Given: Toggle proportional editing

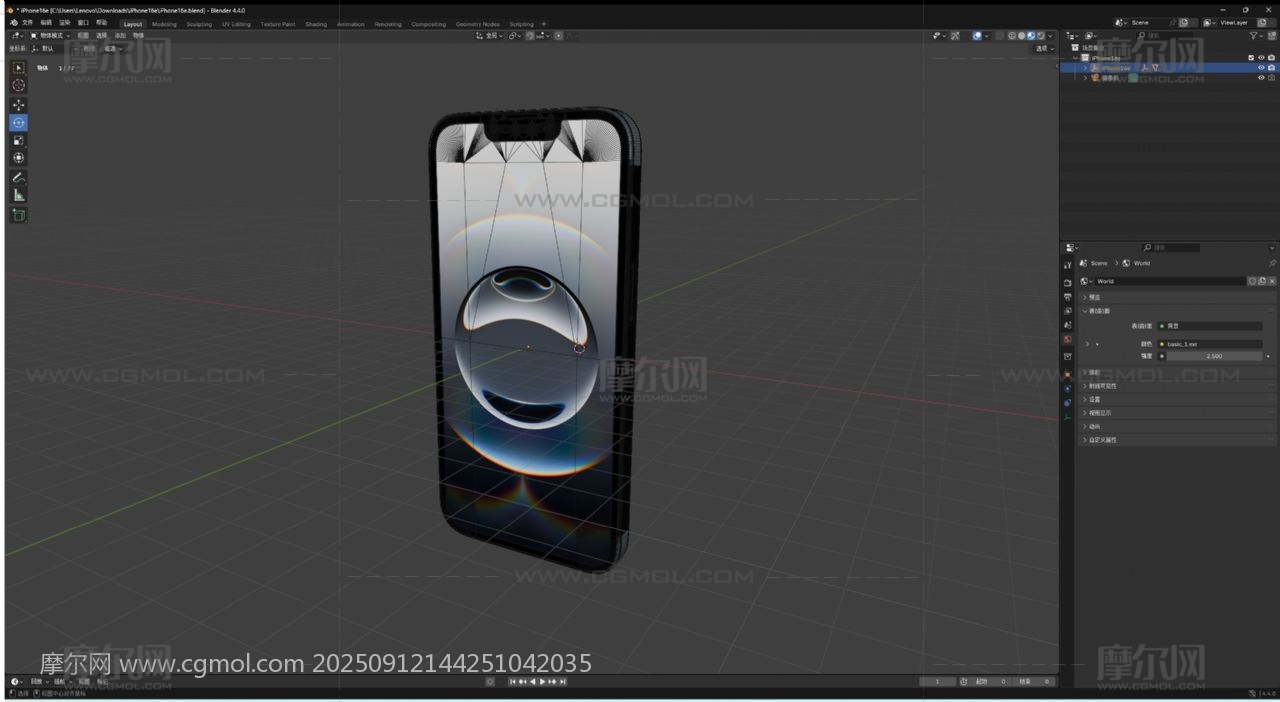Looking at the screenshot, I should click(558, 36).
